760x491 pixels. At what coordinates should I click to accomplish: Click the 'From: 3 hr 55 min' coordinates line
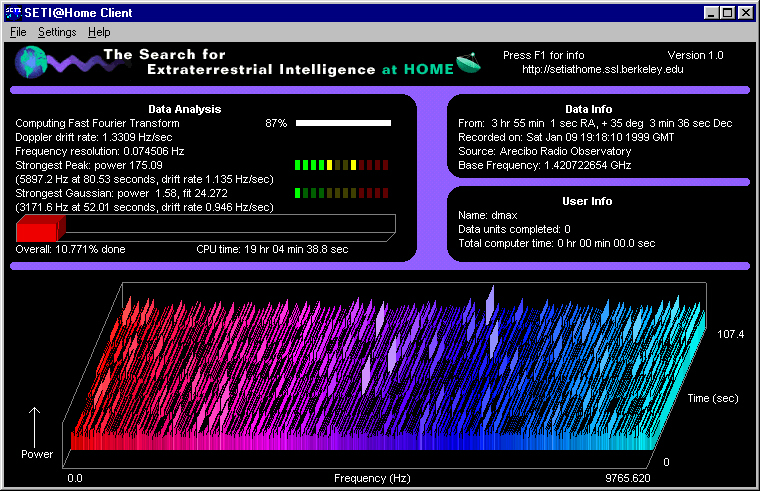tap(595, 124)
